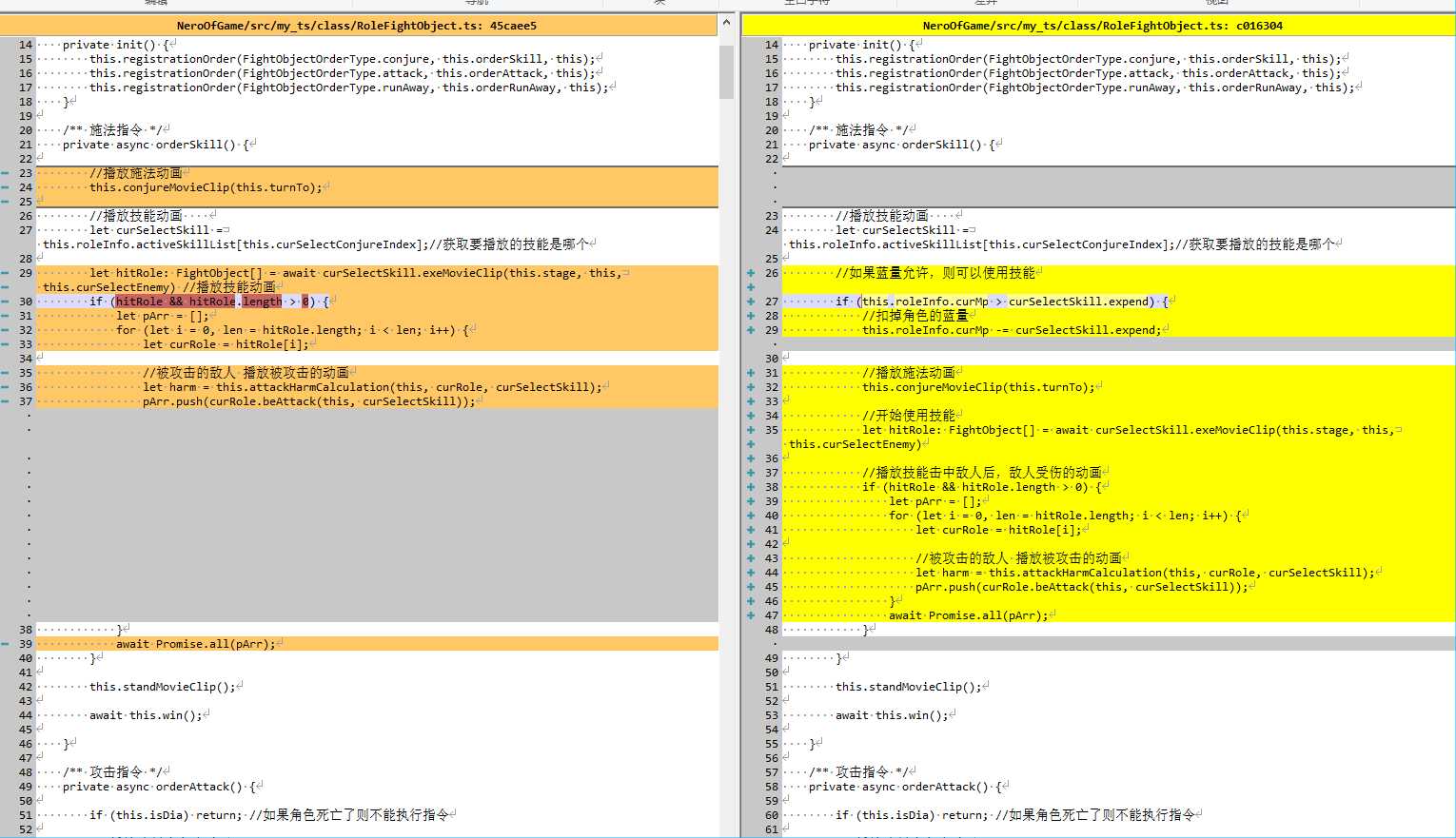Click added 'this.conjureMovieClip(this.turnTo);' on right line 32
The image size is (1456, 838).
coord(978,387)
